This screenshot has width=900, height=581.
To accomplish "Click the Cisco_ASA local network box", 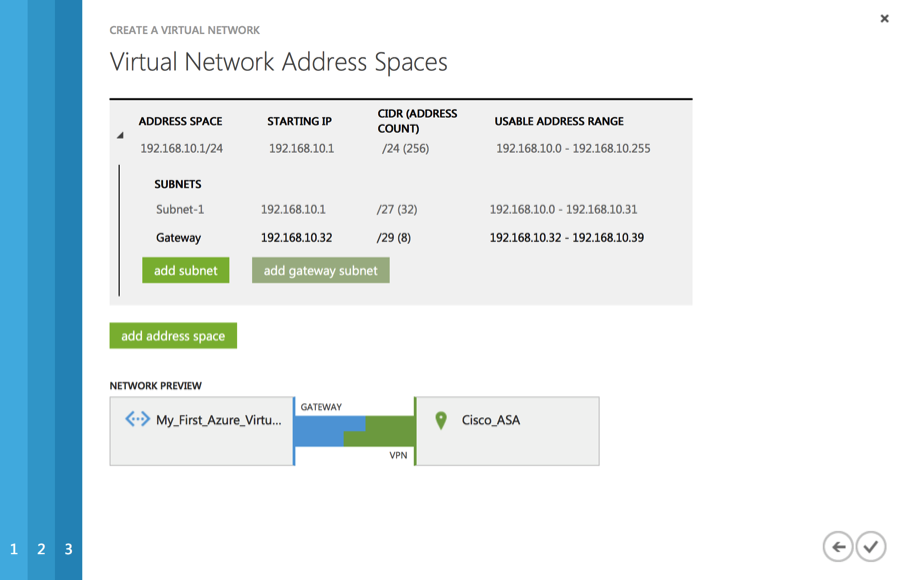I will click(x=507, y=431).
